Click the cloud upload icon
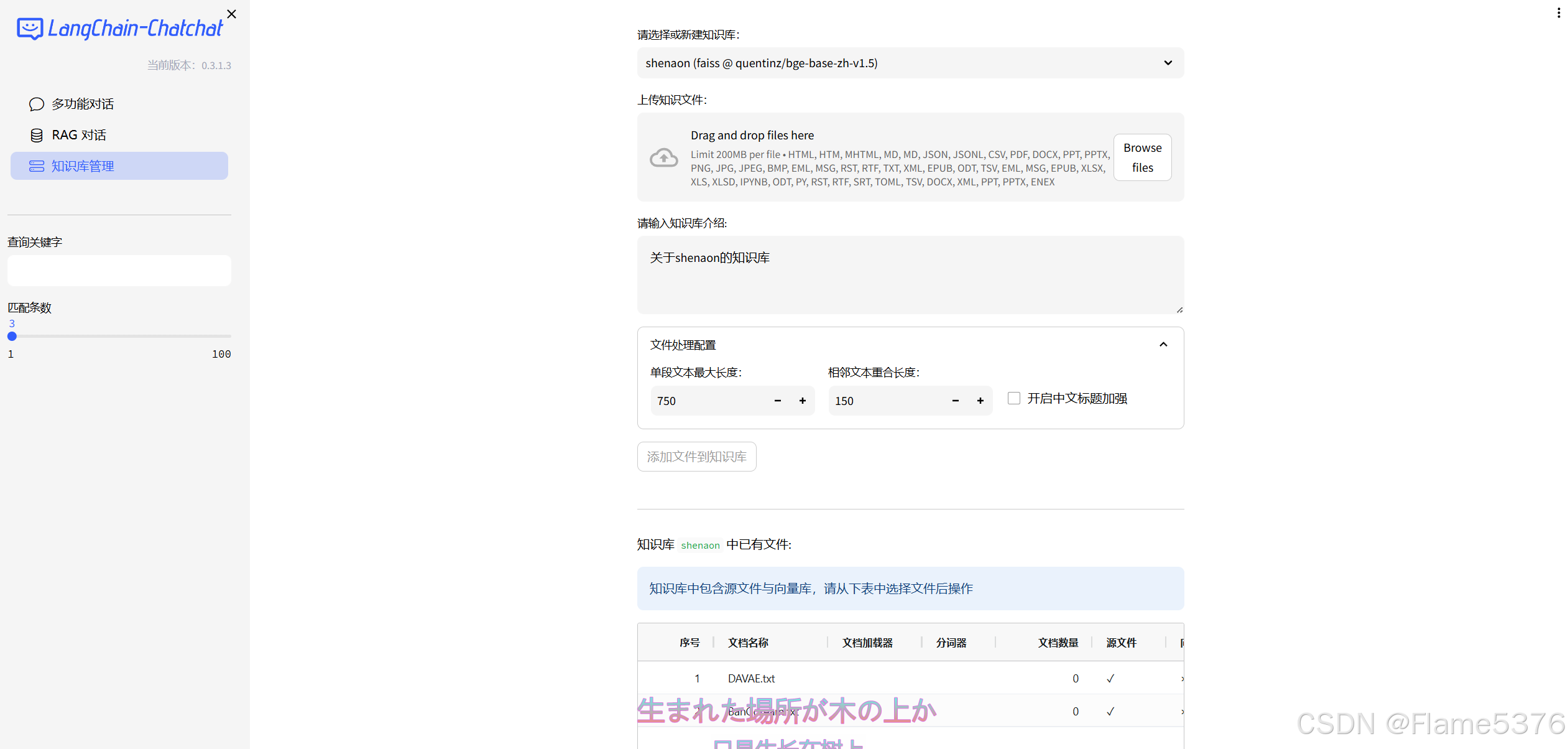Image resolution: width=1568 pixels, height=749 pixels. tap(663, 158)
